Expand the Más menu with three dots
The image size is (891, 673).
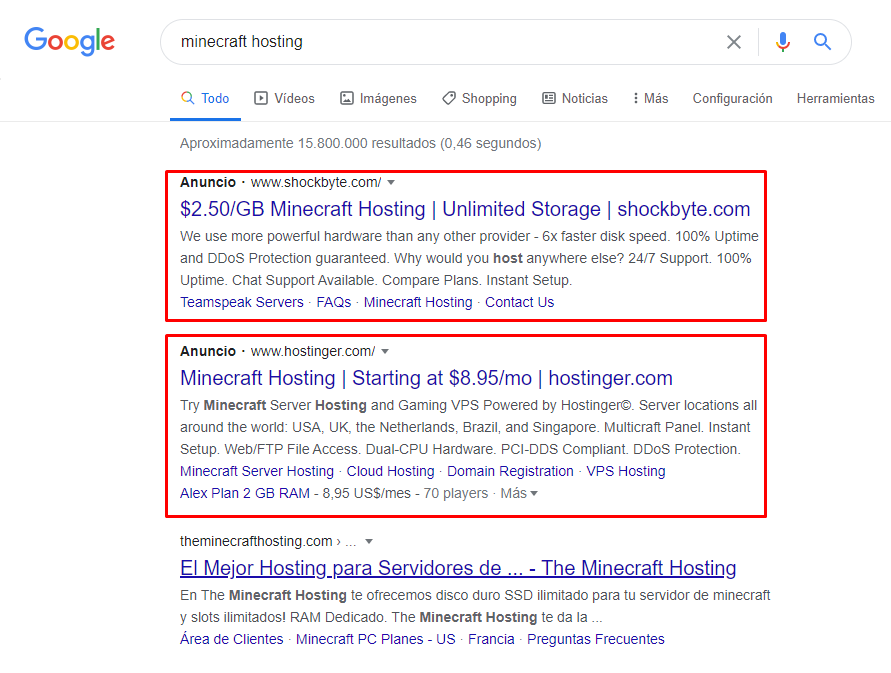coord(651,98)
